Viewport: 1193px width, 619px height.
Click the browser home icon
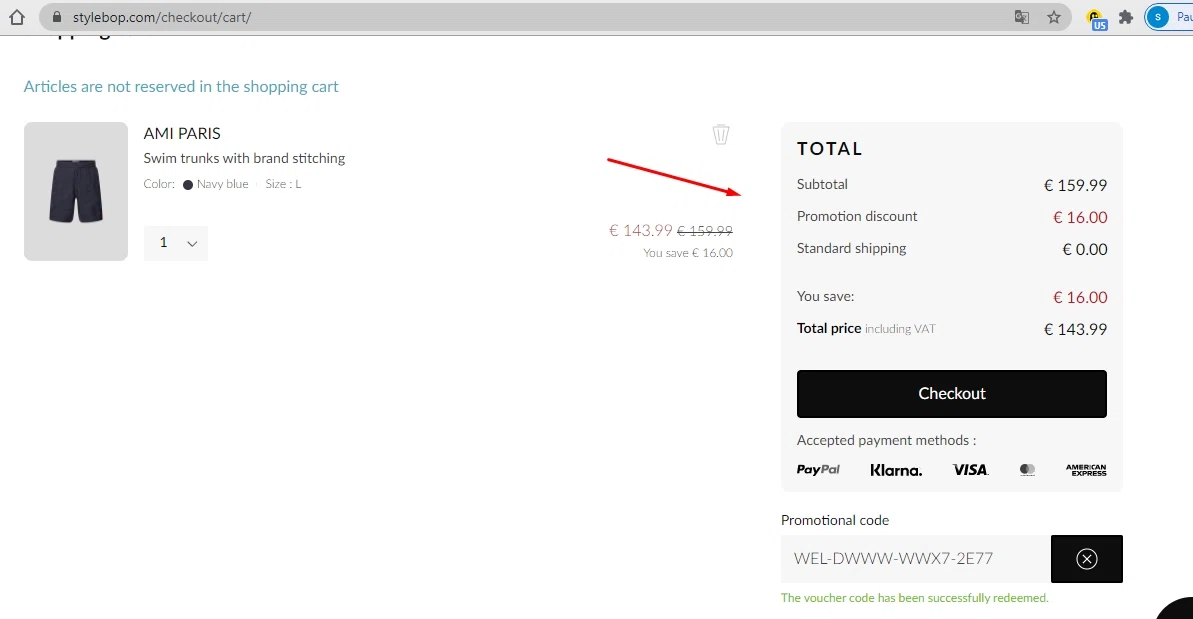[x=17, y=17]
